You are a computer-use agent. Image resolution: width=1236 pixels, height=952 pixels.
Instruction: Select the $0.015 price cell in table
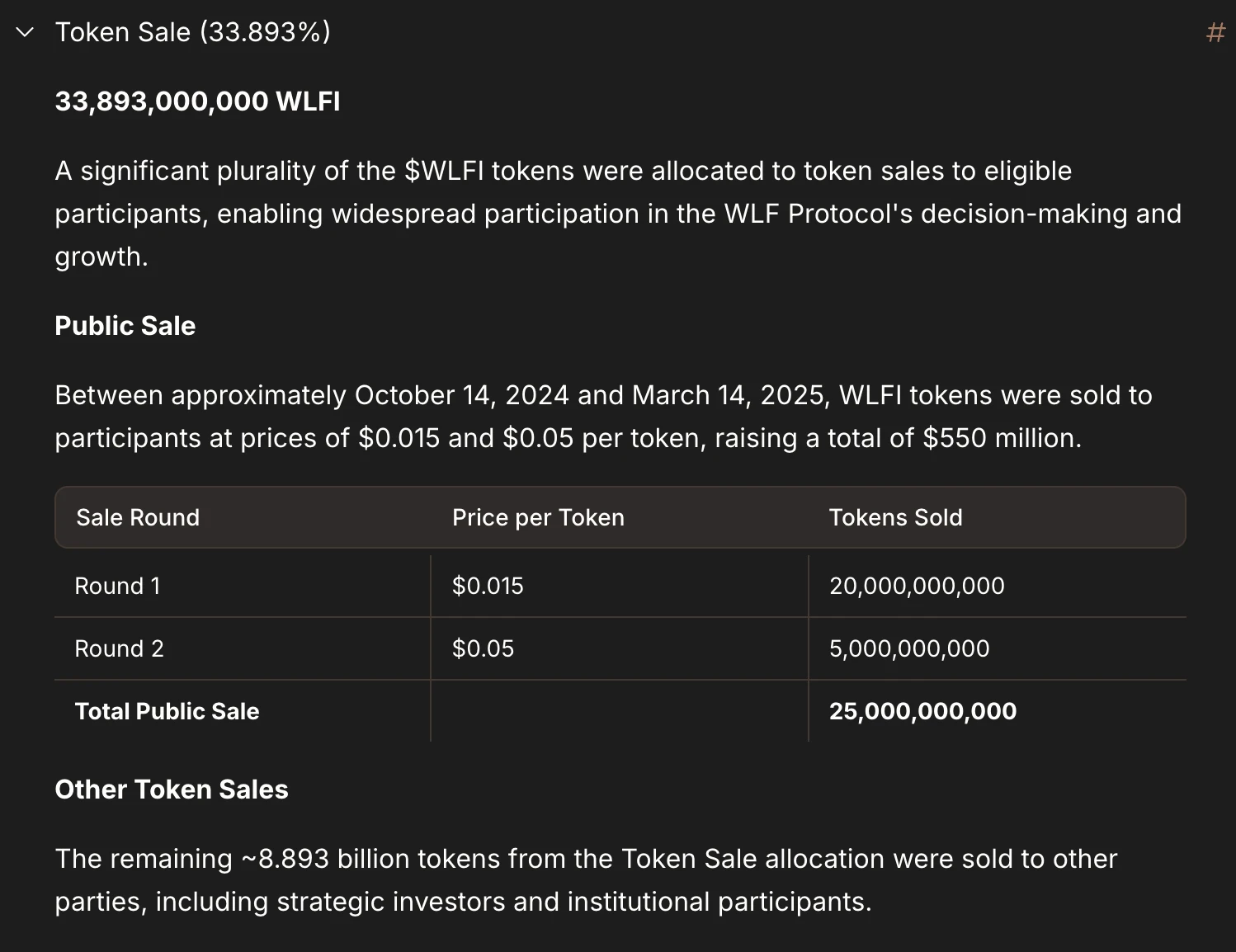(x=488, y=586)
